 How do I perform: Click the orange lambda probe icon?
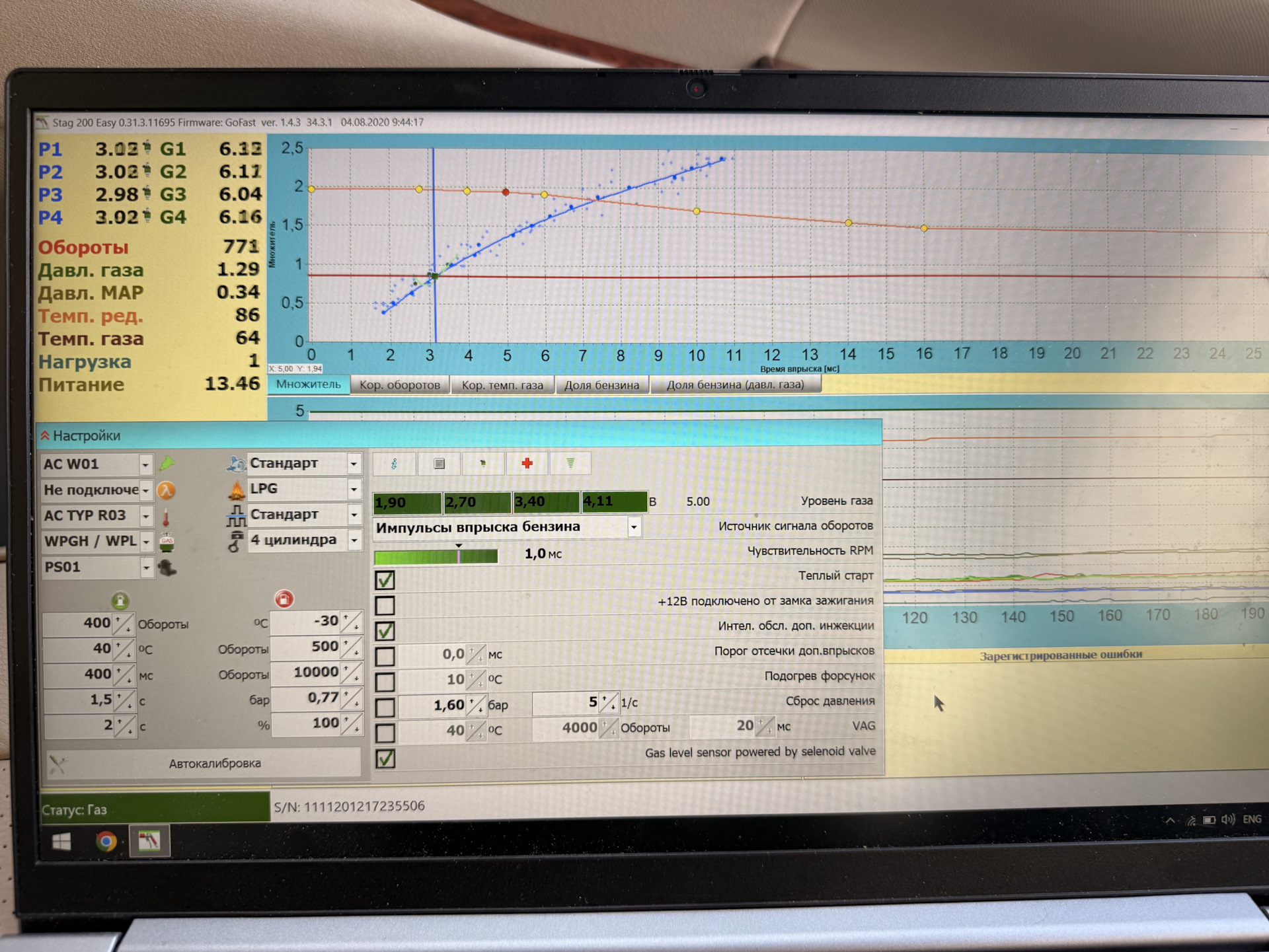click(x=167, y=490)
